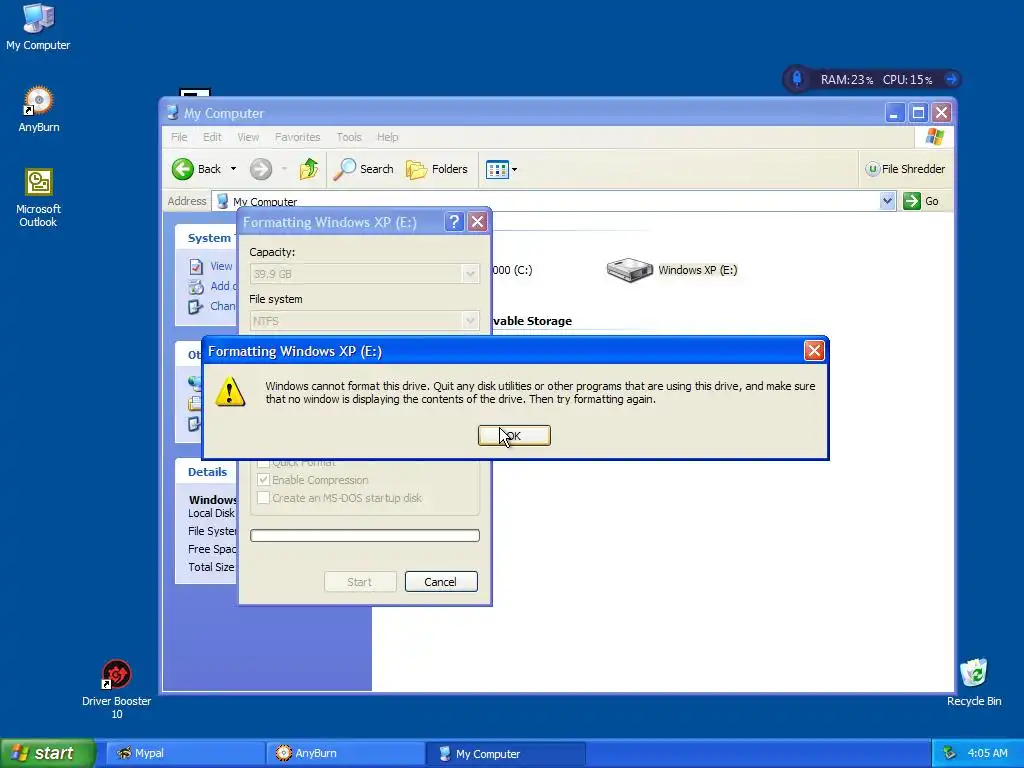
Task: Click the rocket icon on RAM widget
Action: 797,79
